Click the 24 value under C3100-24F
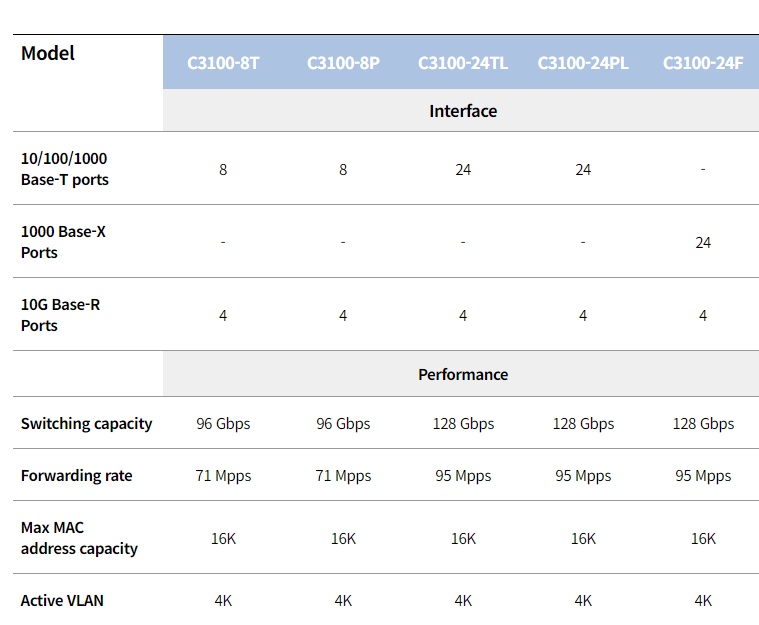759x625 pixels. pyautogui.click(x=703, y=243)
